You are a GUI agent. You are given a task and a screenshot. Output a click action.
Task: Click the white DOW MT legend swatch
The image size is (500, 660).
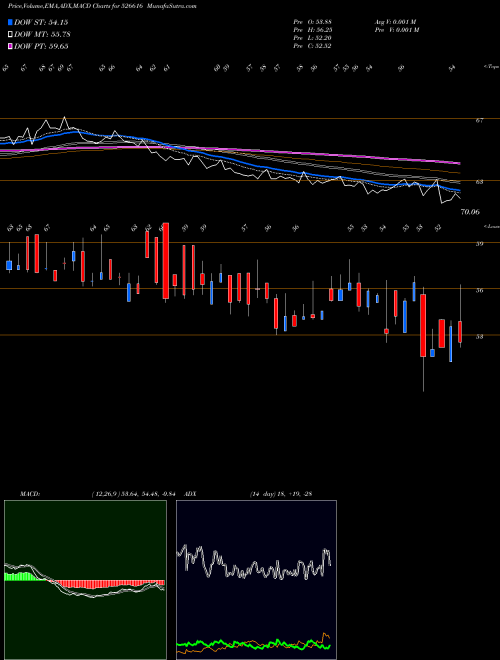(11, 34)
